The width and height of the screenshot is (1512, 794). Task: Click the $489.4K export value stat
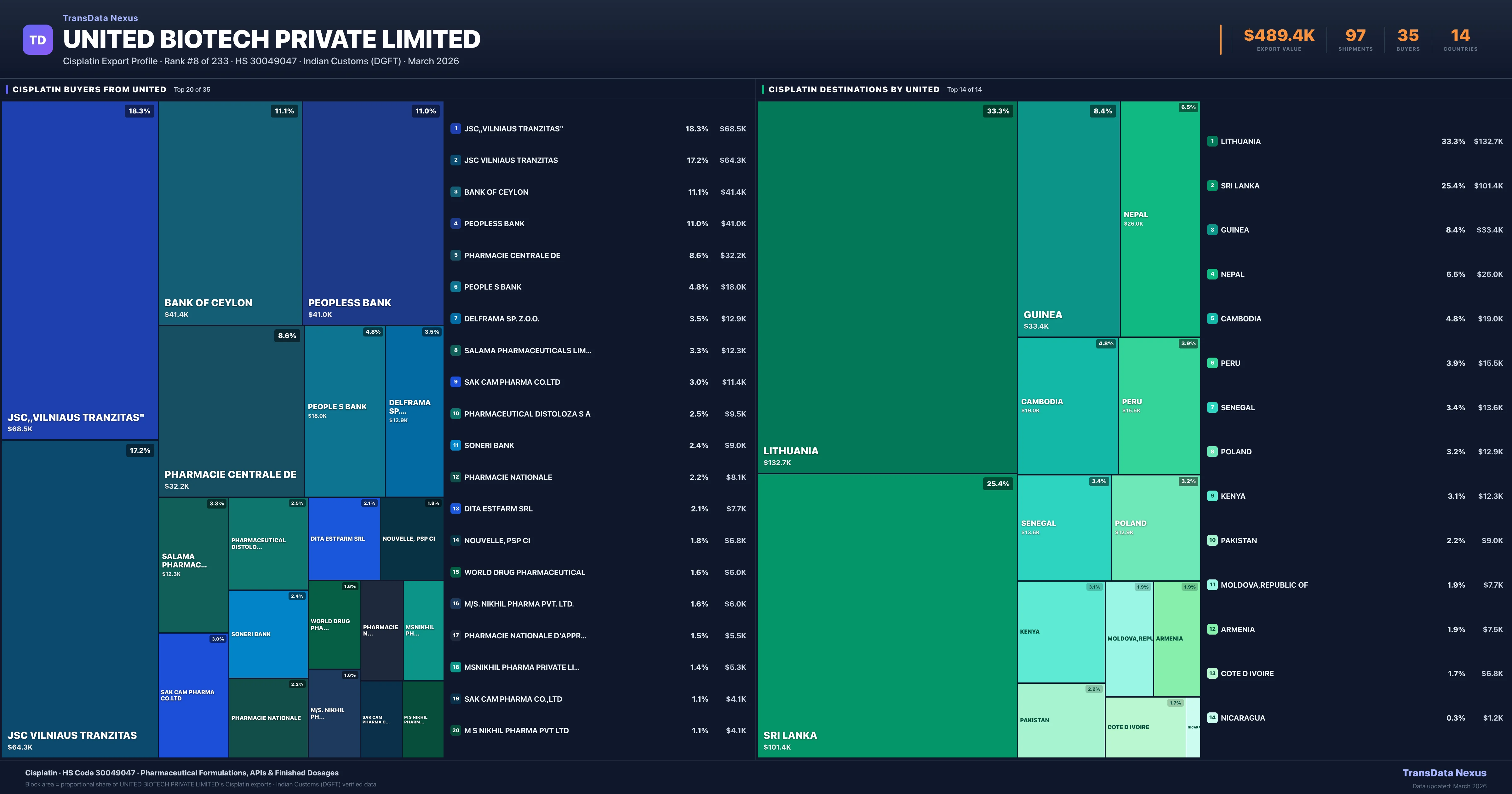pos(1279,36)
